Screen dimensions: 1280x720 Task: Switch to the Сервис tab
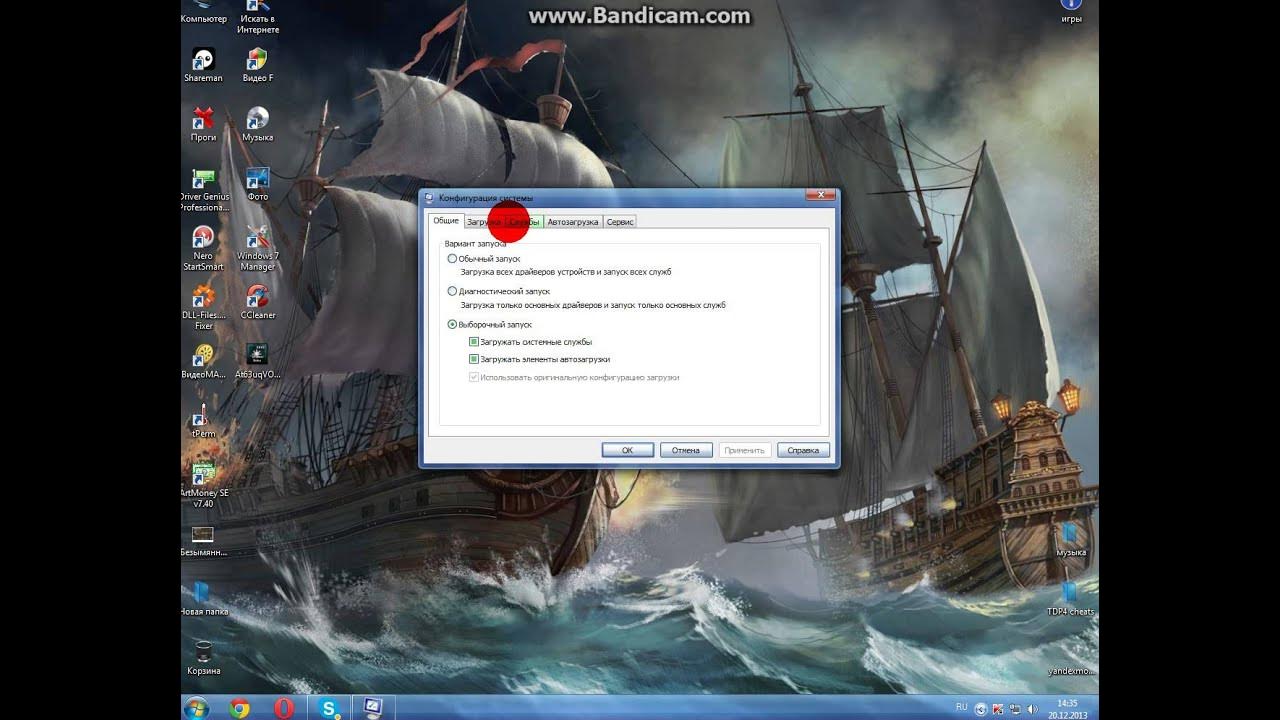click(x=620, y=221)
